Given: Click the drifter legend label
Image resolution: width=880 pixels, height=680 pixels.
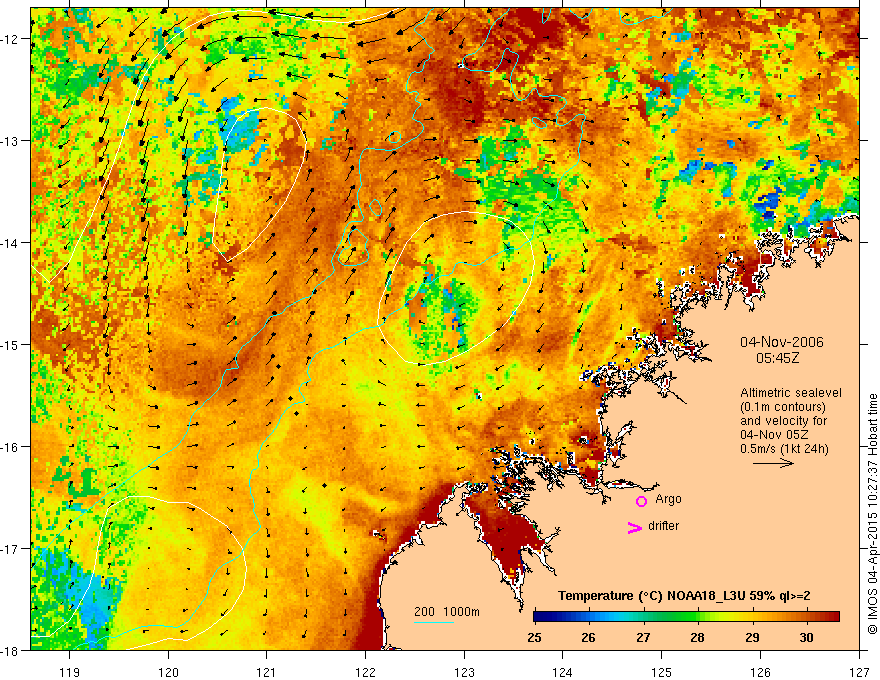Looking at the screenshot, I should click(663, 526).
